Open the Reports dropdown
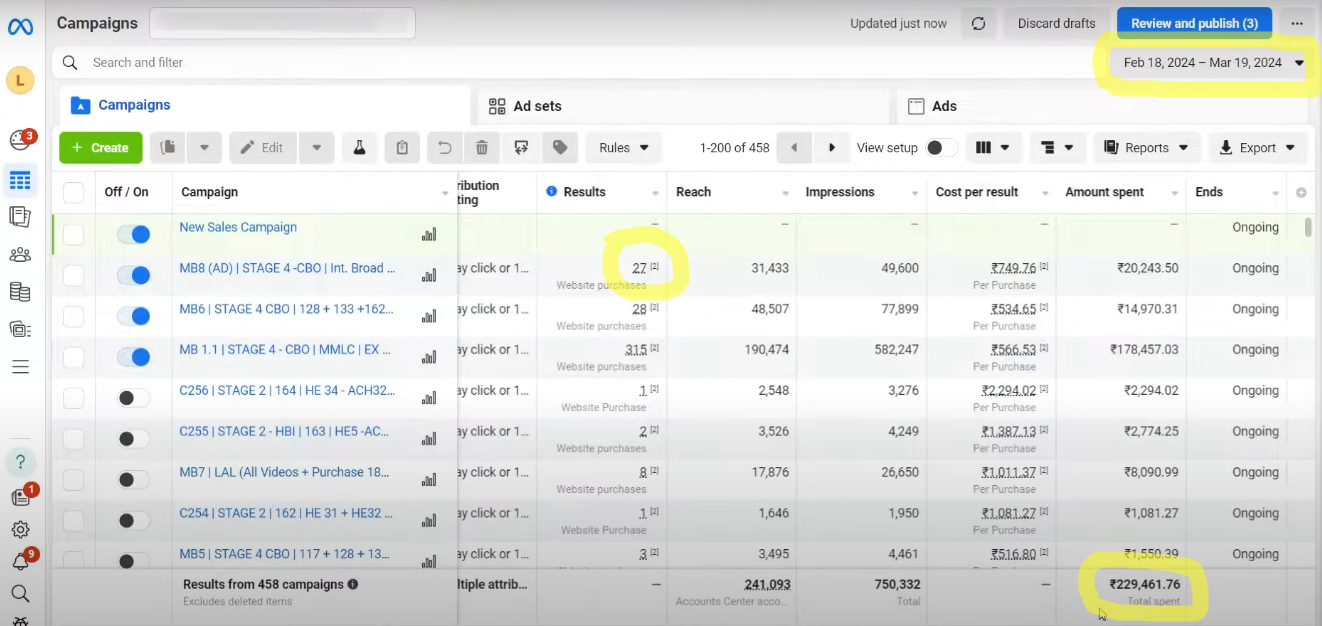 [x=1147, y=148]
